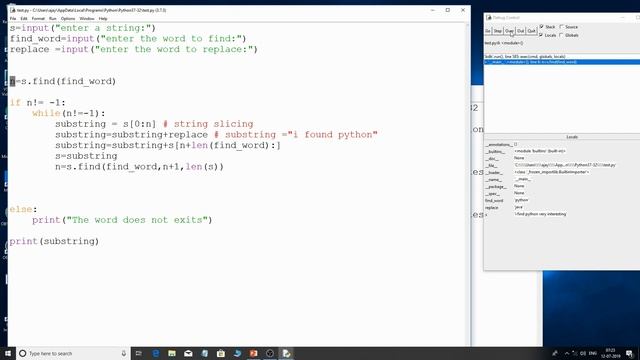640x360 pixels.
Task: Click the 'while(n!=-1):' code line
Action: click(x=69, y=113)
